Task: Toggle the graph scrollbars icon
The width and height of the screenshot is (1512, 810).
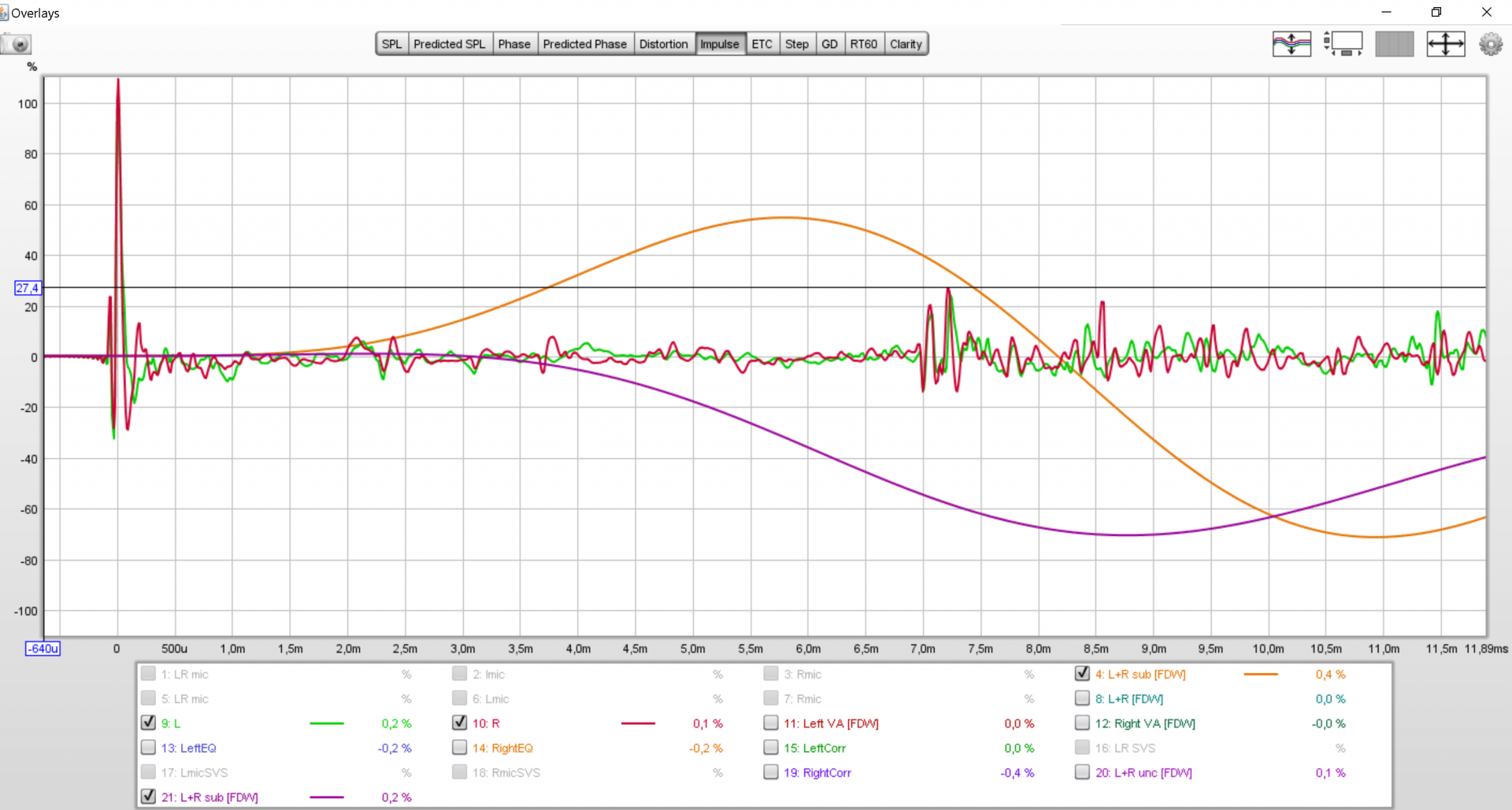Action: pyautogui.click(x=1343, y=44)
